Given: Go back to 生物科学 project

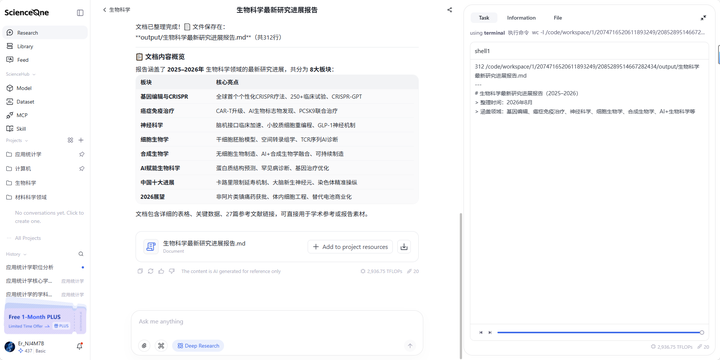Looking at the screenshot, I should pos(117,10).
